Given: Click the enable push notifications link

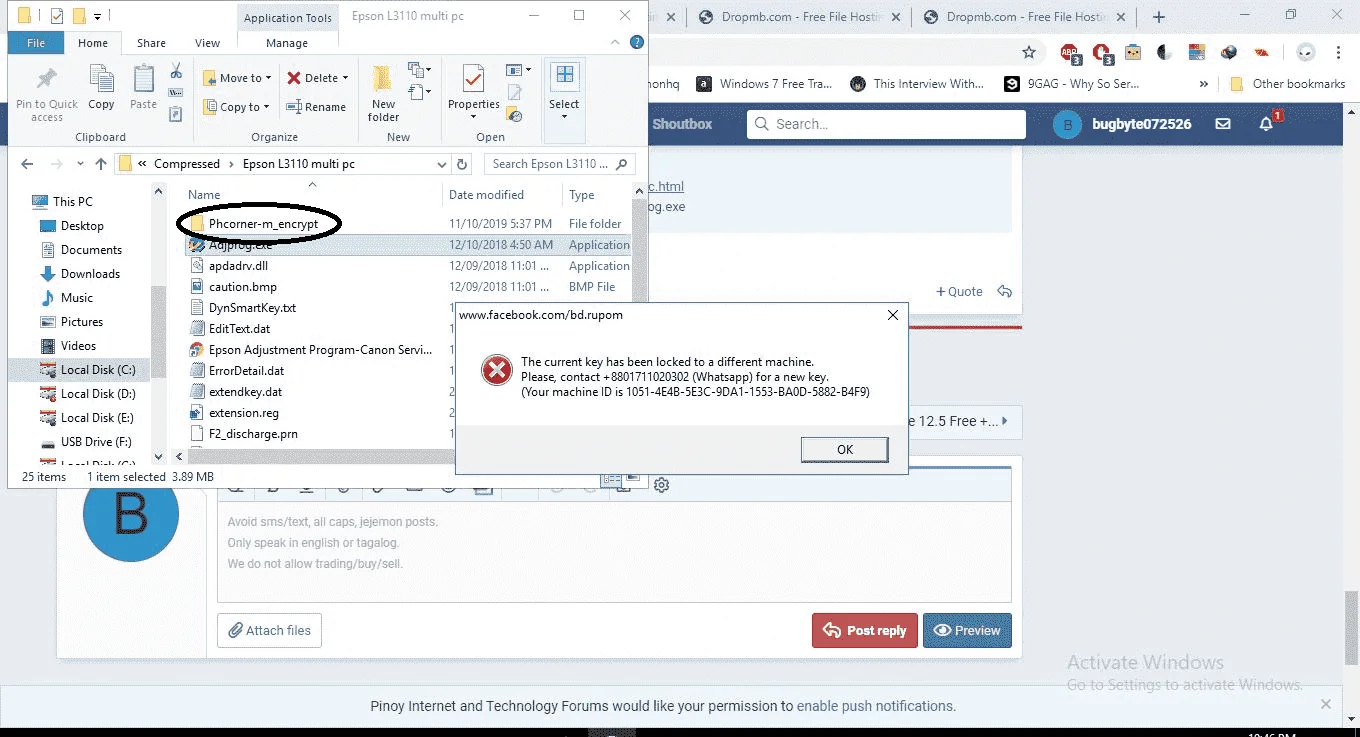Looking at the screenshot, I should click(x=876, y=706).
